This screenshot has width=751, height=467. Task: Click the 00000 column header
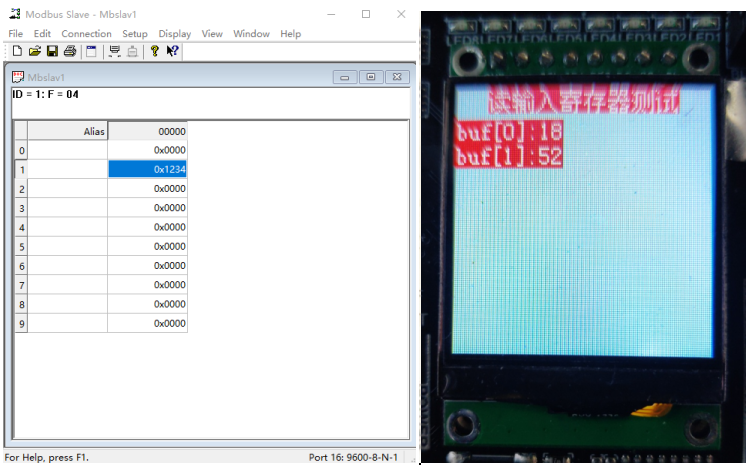coord(148,131)
